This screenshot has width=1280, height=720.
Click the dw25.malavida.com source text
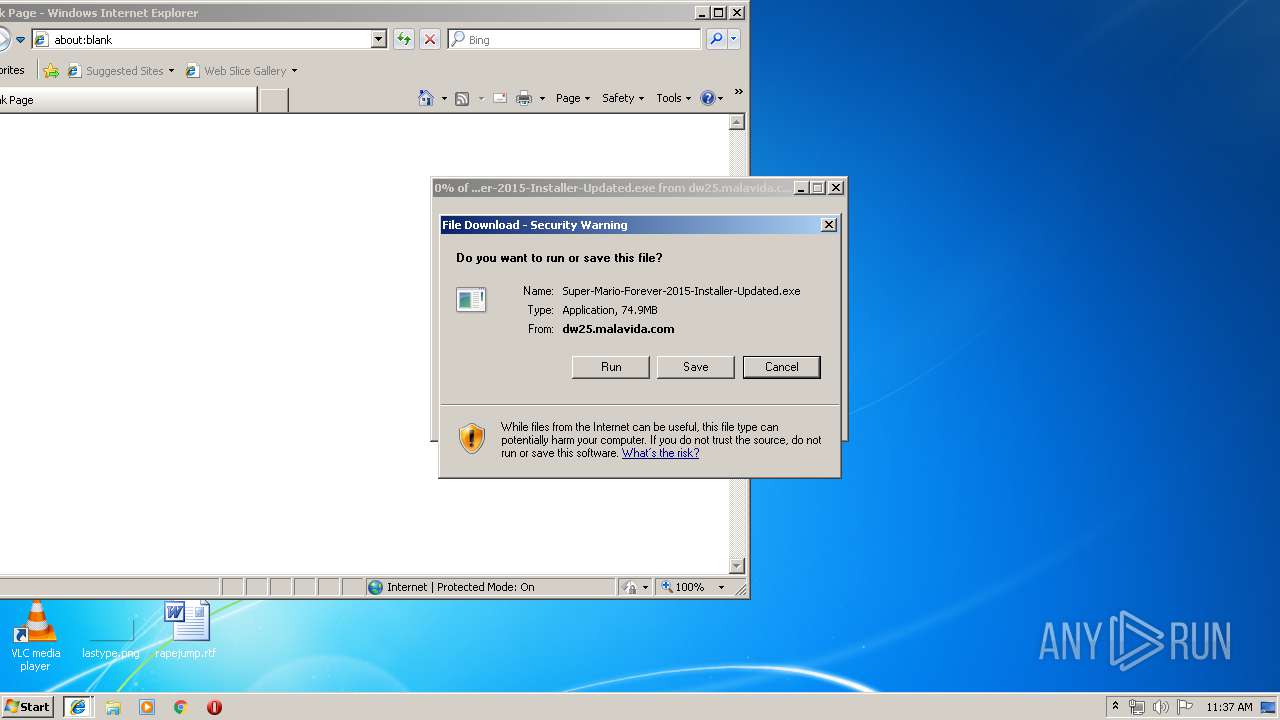point(618,329)
